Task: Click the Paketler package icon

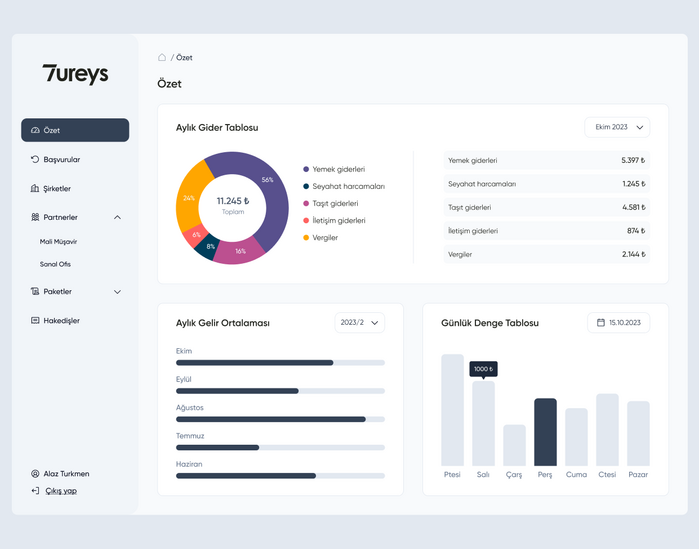Action: point(35,292)
